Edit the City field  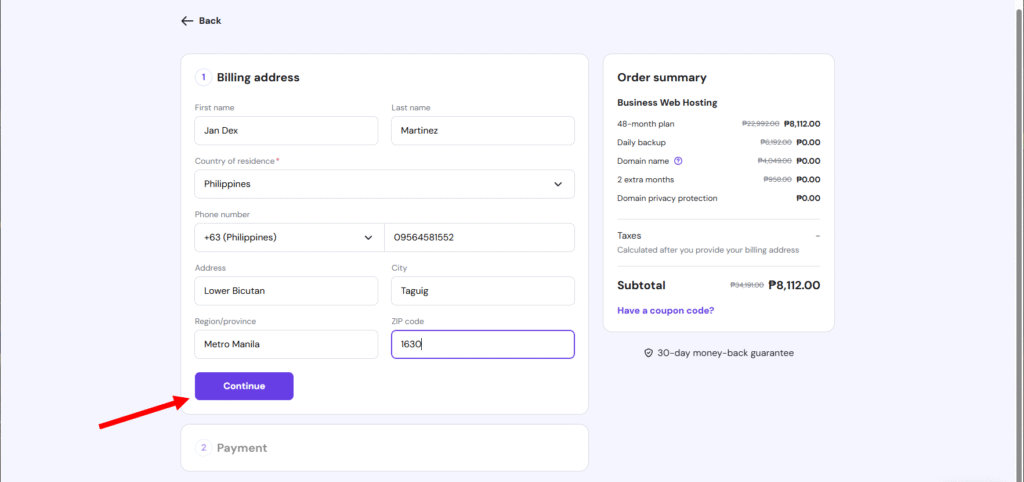[483, 291]
